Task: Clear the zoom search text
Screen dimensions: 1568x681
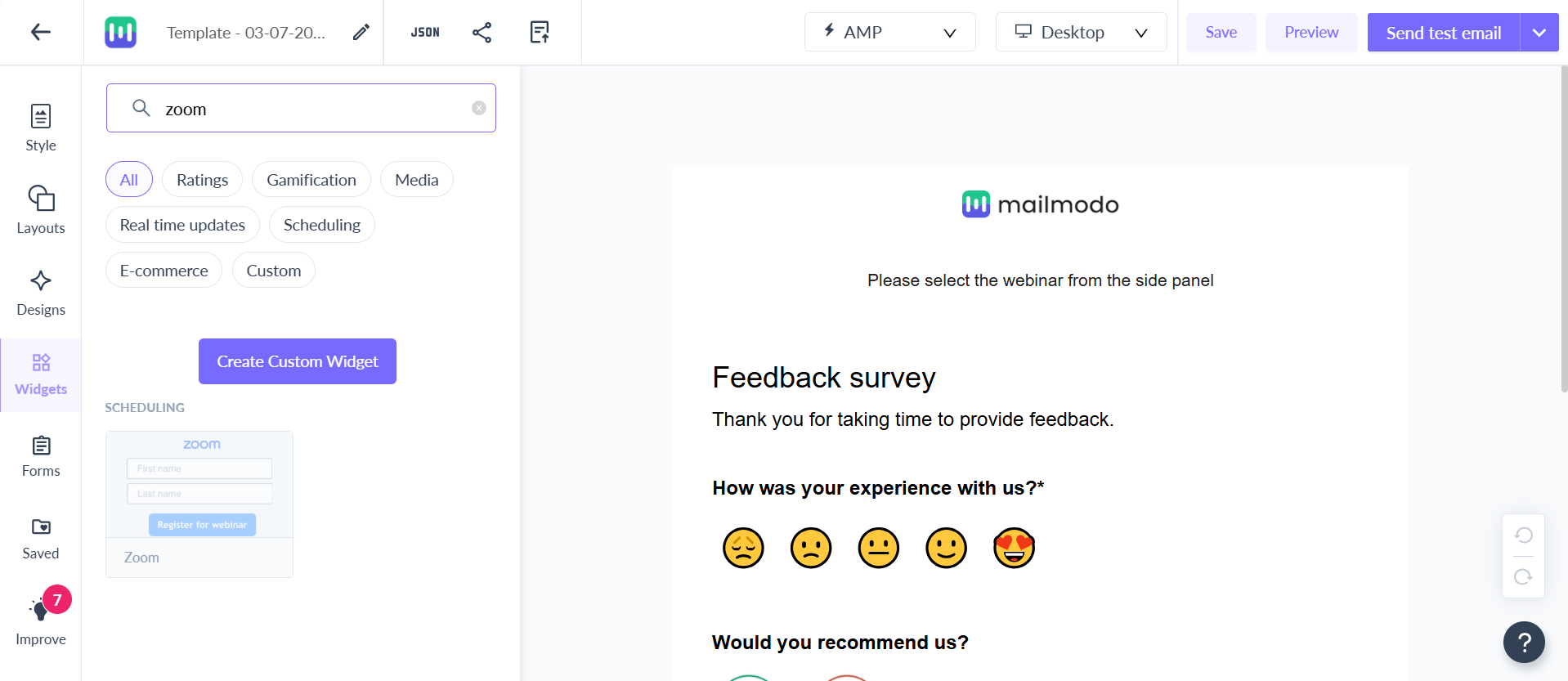Action: tap(479, 108)
